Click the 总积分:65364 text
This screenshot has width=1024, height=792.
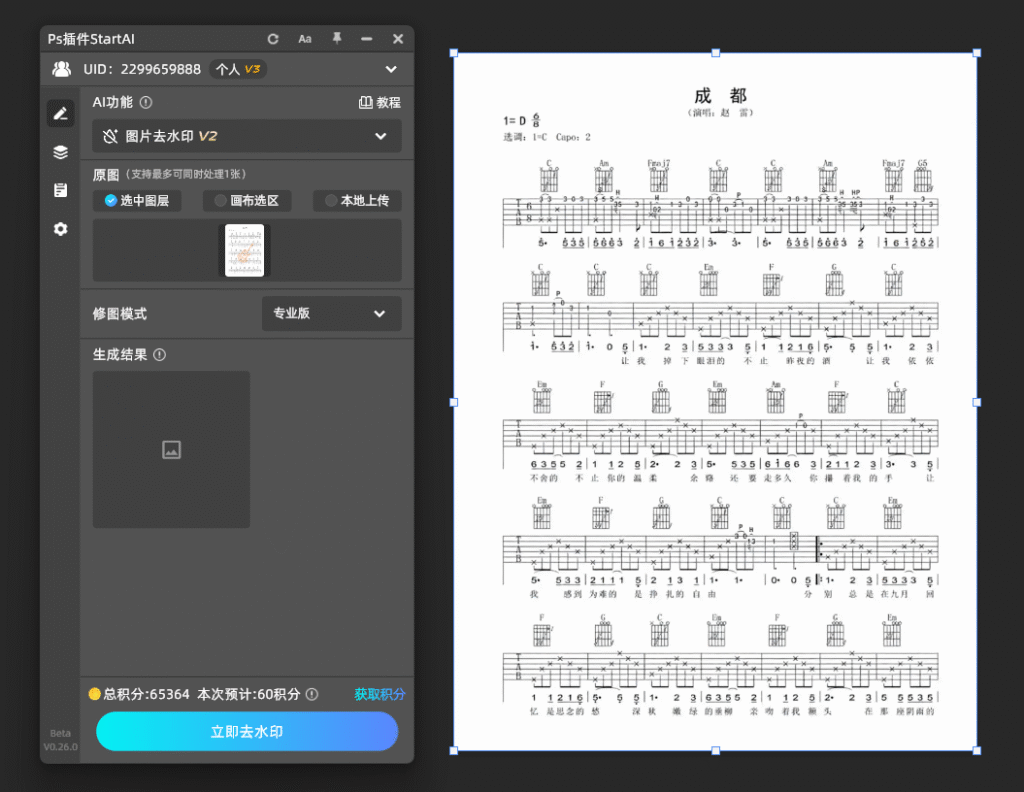coord(146,694)
